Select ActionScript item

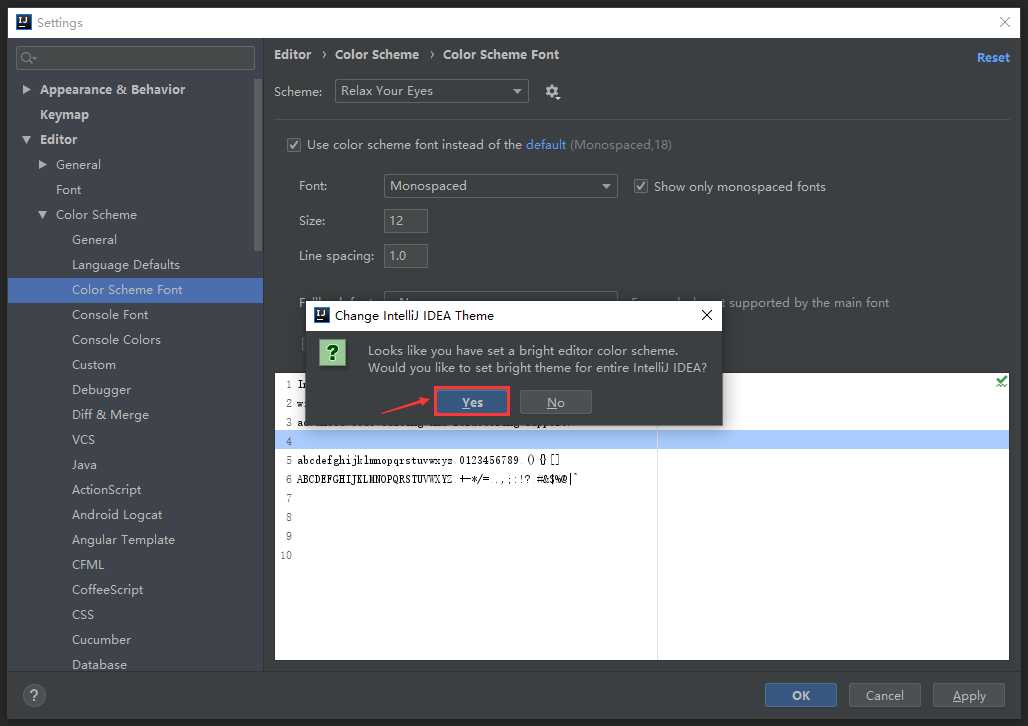[106, 490]
